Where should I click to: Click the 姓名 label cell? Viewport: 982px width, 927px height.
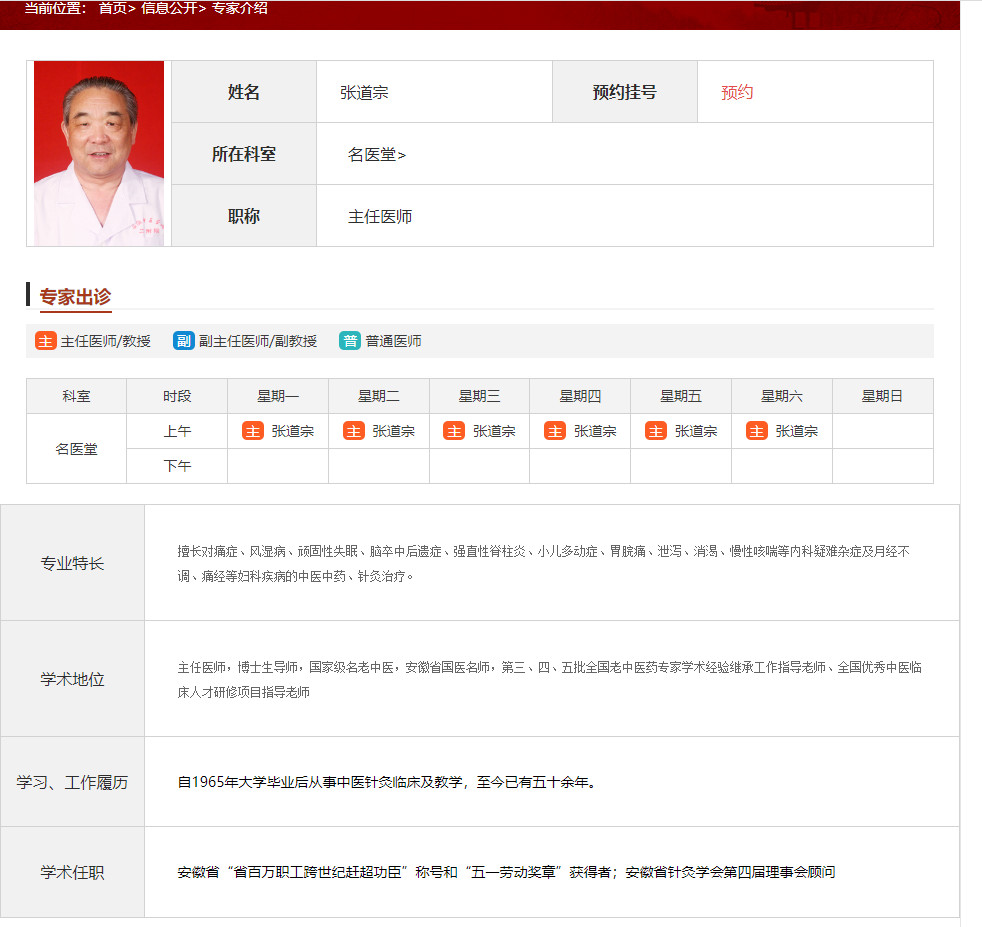click(244, 92)
